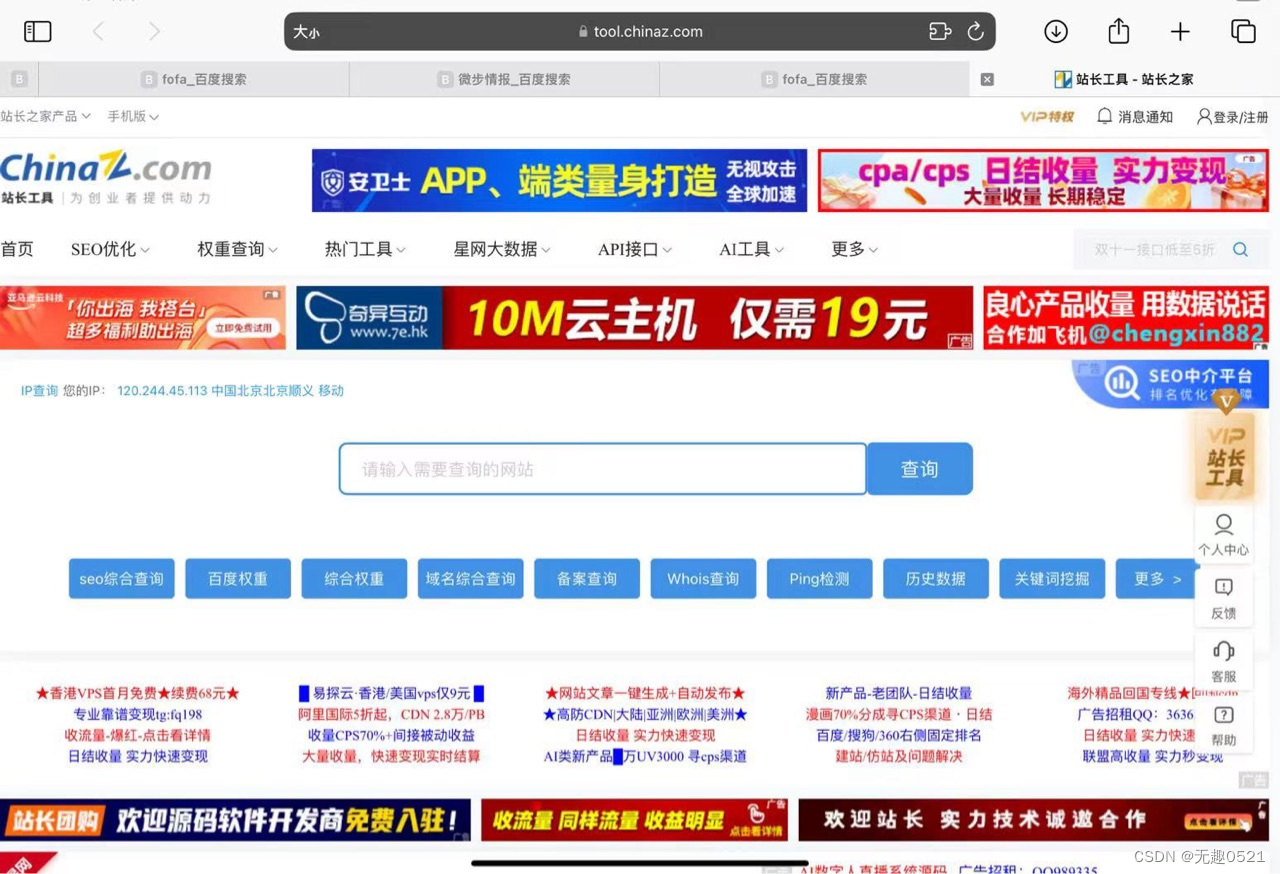The image size is (1280, 874).
Task: Expand 热门工具 menu
Action: coord(365,249)
